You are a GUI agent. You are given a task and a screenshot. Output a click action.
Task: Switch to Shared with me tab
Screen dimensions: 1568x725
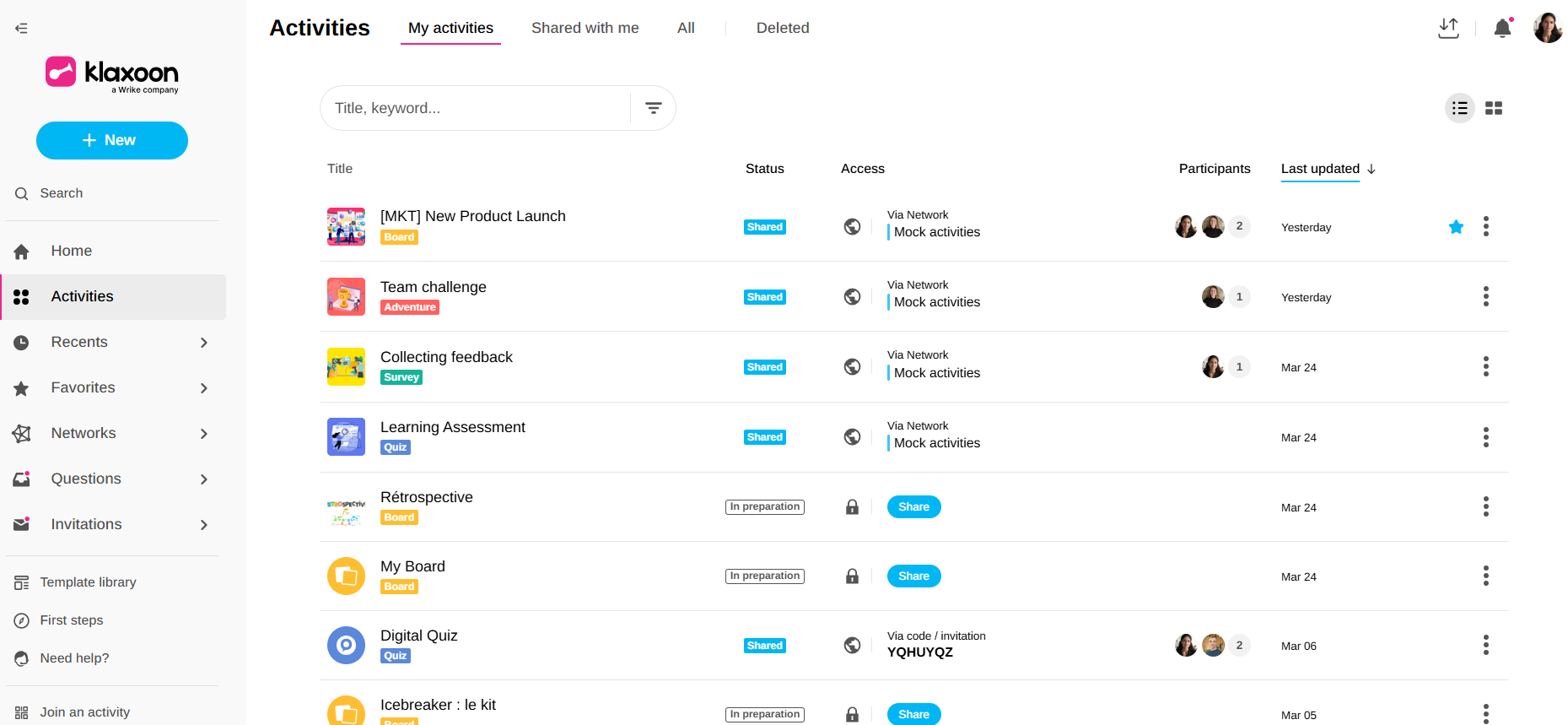pos(585,28)
